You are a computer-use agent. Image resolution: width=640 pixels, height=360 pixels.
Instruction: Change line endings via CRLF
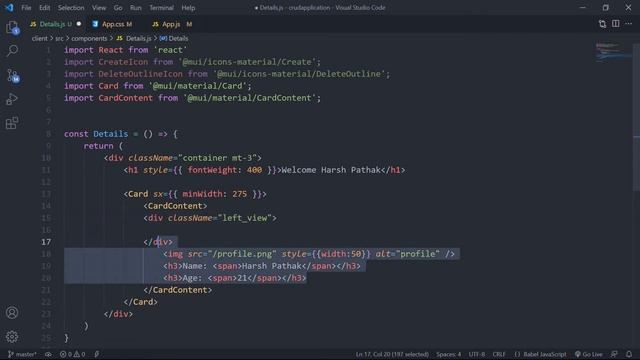point(499,354)
